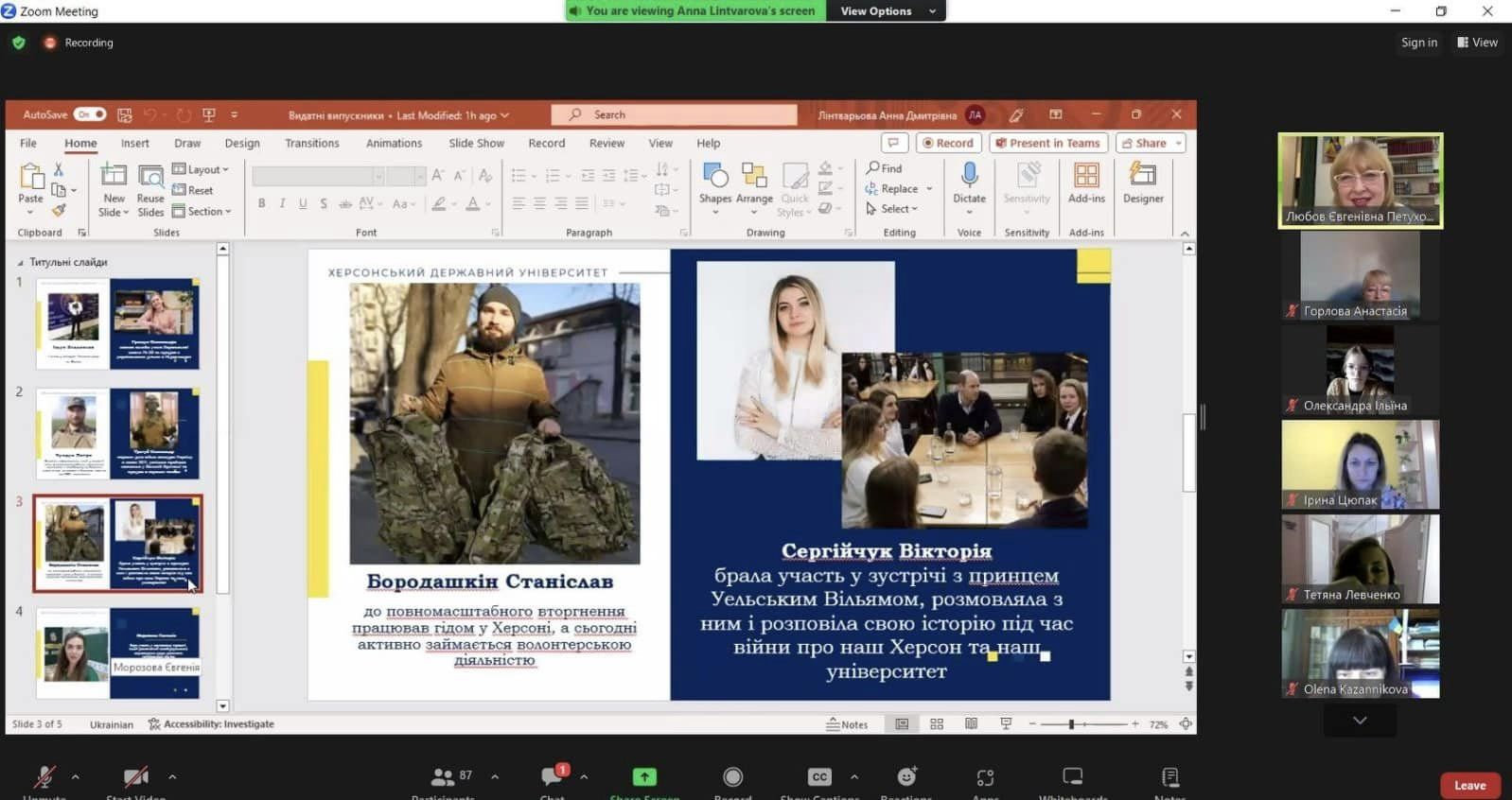Click the red Leave button

(x=1469, y=785)
